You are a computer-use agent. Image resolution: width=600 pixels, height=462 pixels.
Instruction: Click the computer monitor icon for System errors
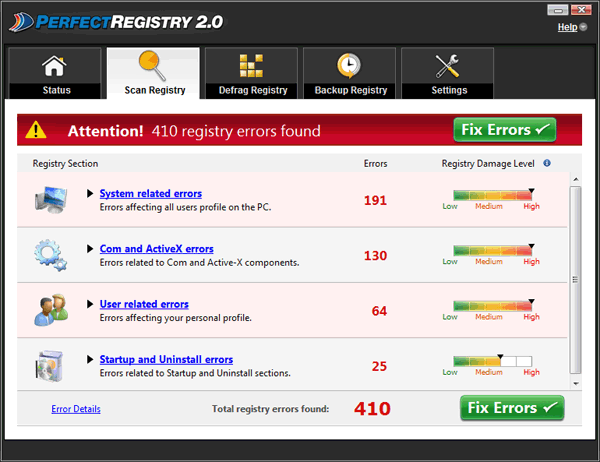(51, 200)
